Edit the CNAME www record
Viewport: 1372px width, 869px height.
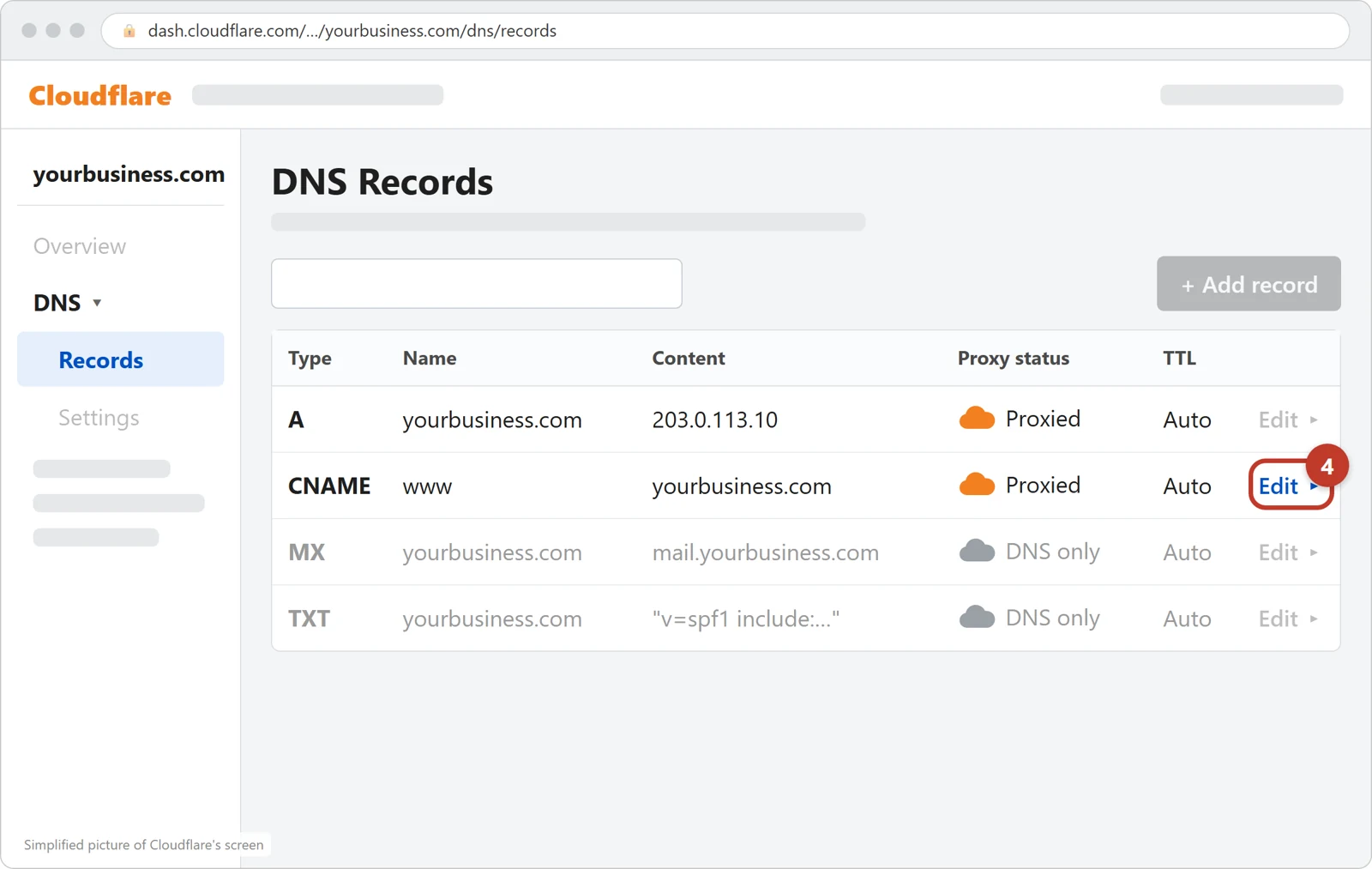[1288, 486]
